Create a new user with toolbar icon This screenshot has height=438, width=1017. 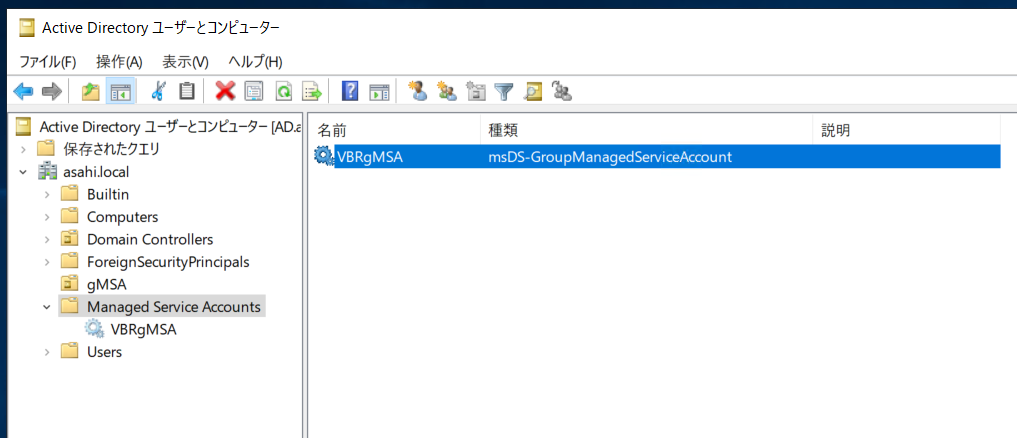(x=418, y=91)
